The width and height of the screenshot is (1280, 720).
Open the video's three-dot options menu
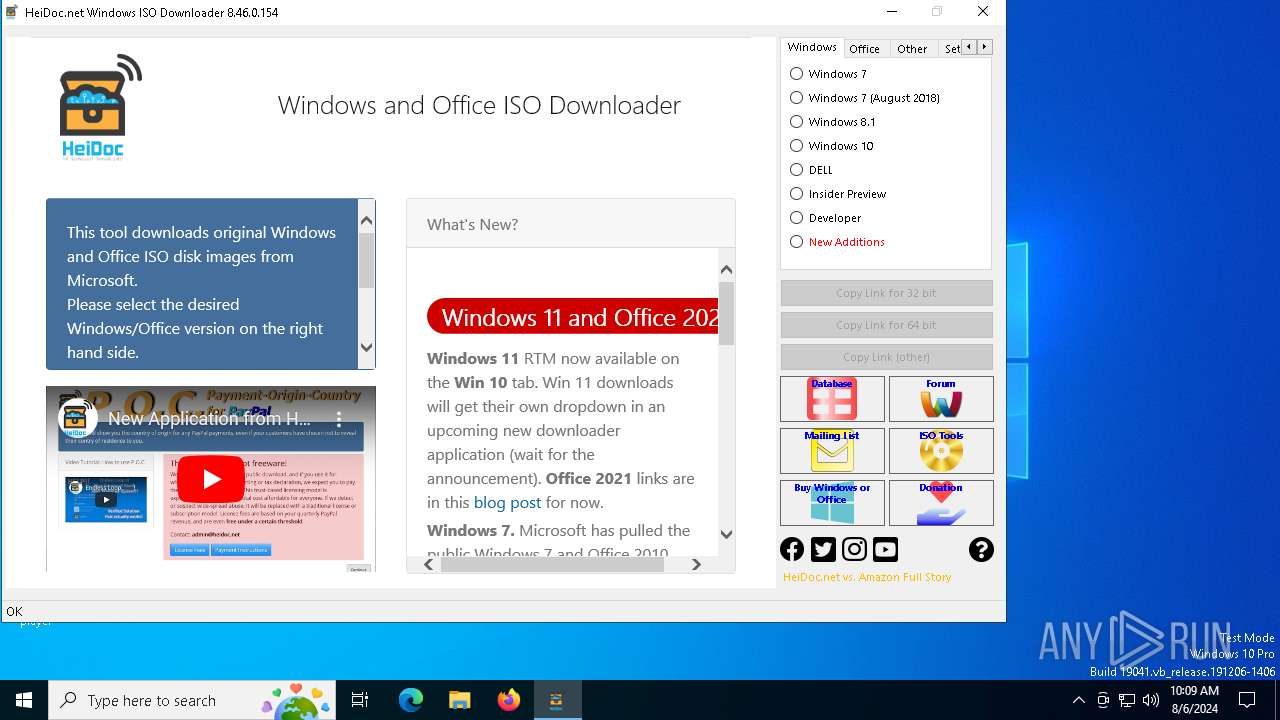339,419
